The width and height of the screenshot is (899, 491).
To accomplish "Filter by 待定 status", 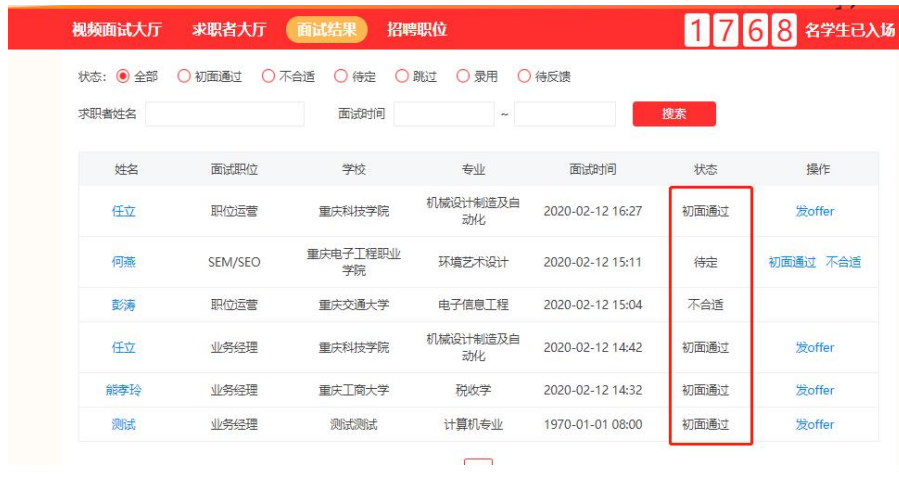I will pyautogui.click(x=341, y=77).
